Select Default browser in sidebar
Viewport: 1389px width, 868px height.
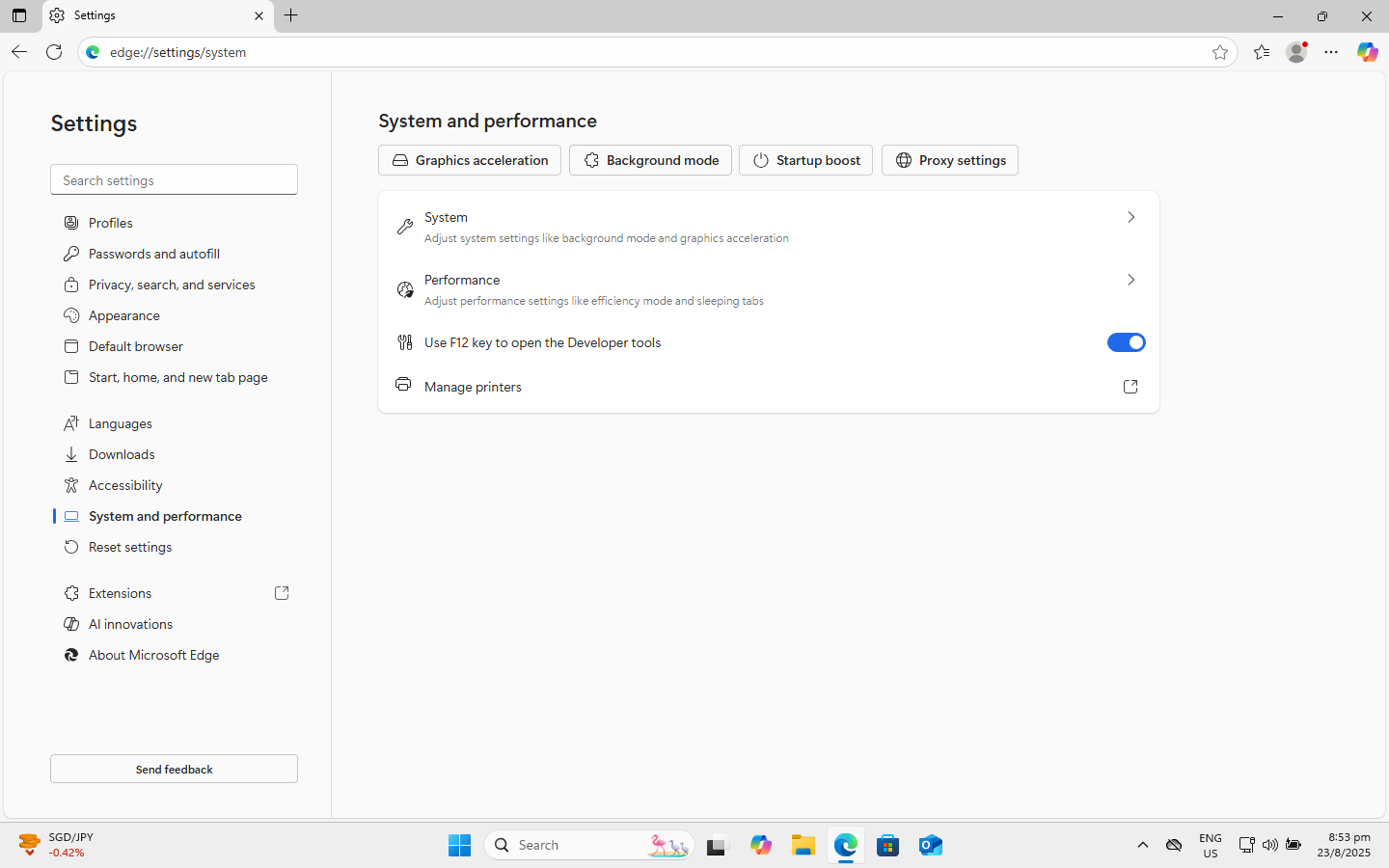coord(174,346)
